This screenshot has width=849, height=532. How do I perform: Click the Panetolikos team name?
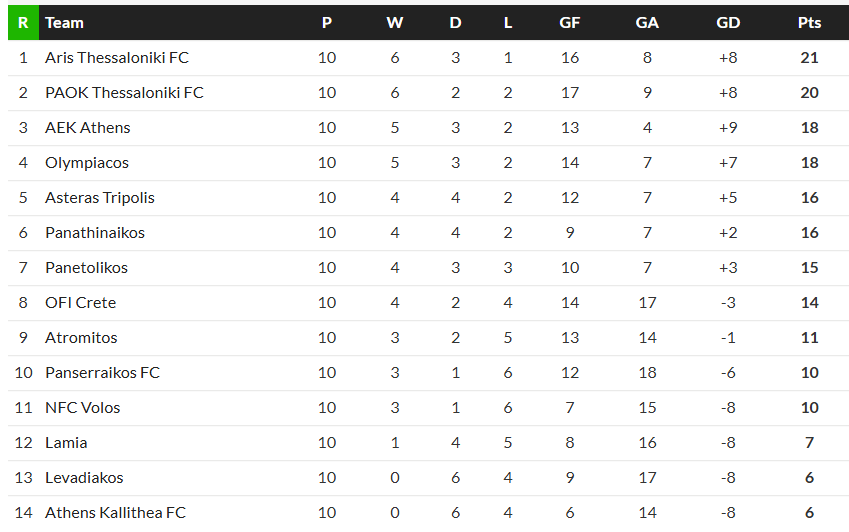click(x=86, y=268)
